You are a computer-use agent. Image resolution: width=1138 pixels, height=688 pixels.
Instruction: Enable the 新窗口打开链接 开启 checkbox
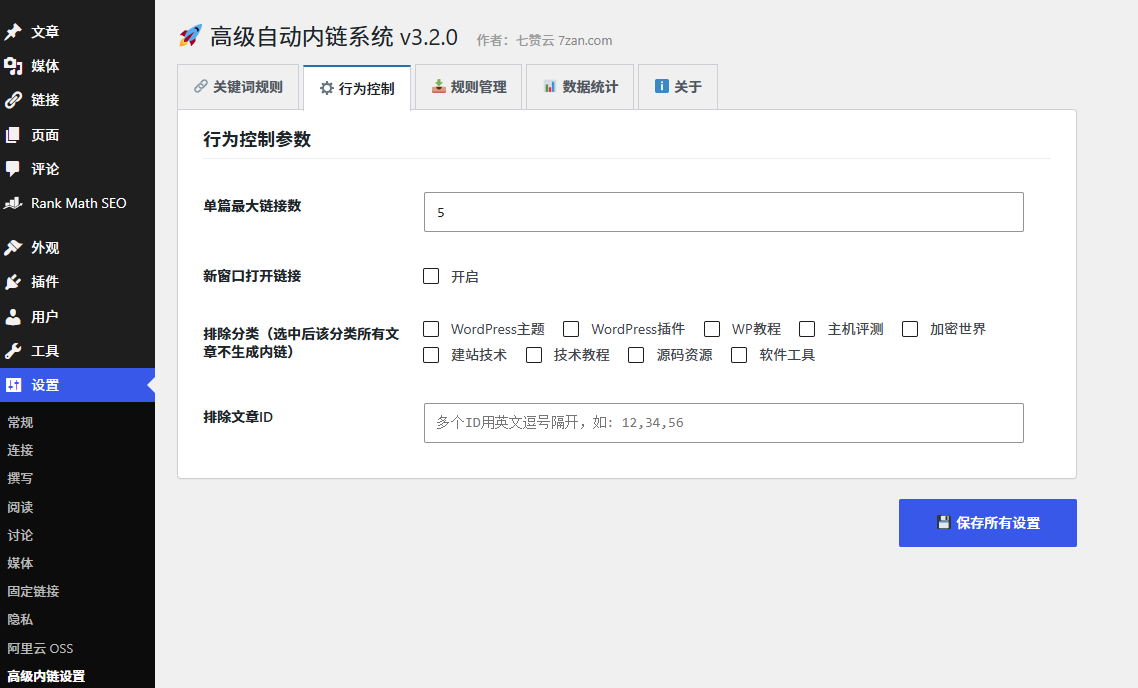pyautogui.click(x=431, y=276)
